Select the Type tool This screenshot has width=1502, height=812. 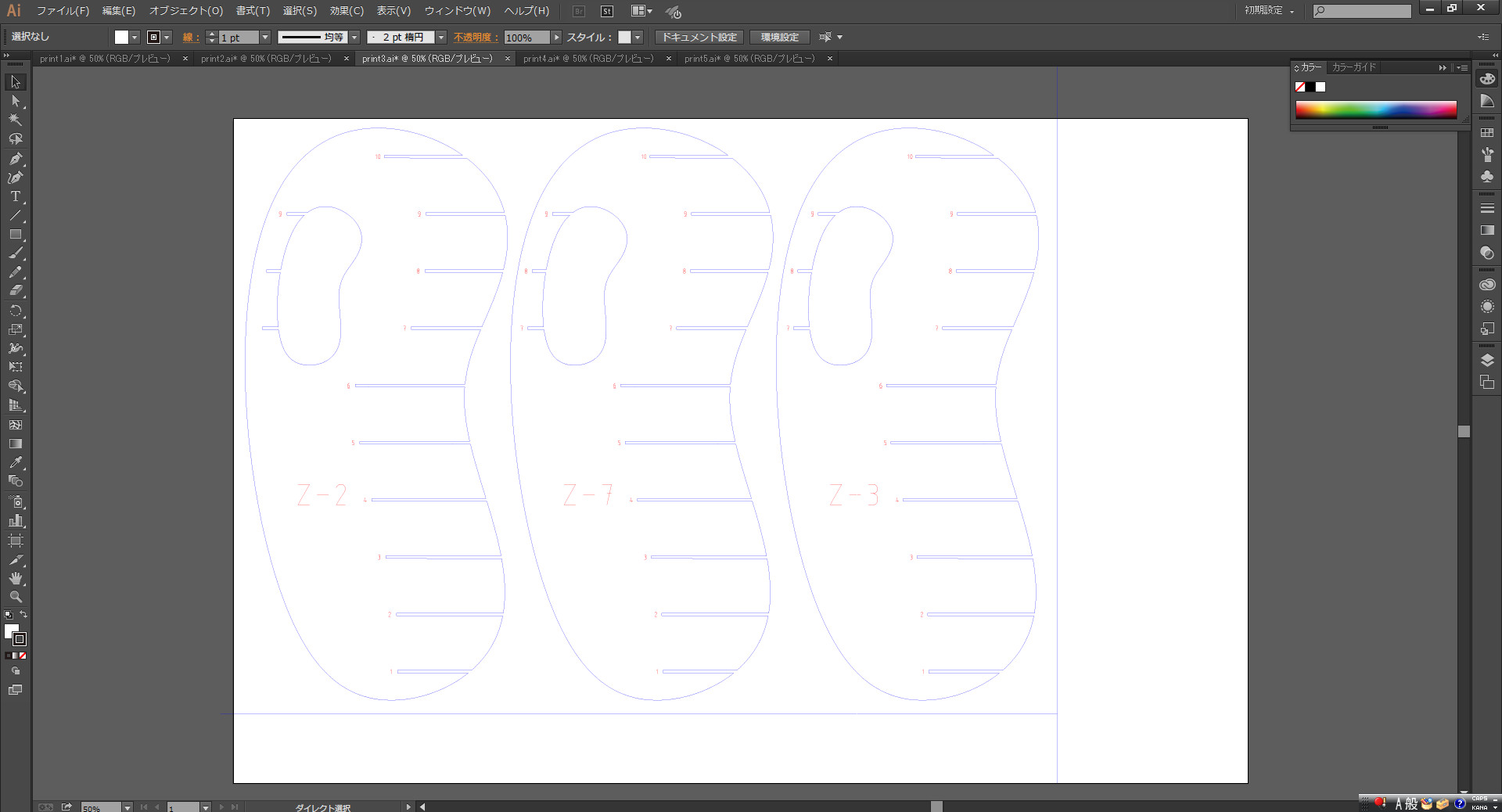(16, 196)
